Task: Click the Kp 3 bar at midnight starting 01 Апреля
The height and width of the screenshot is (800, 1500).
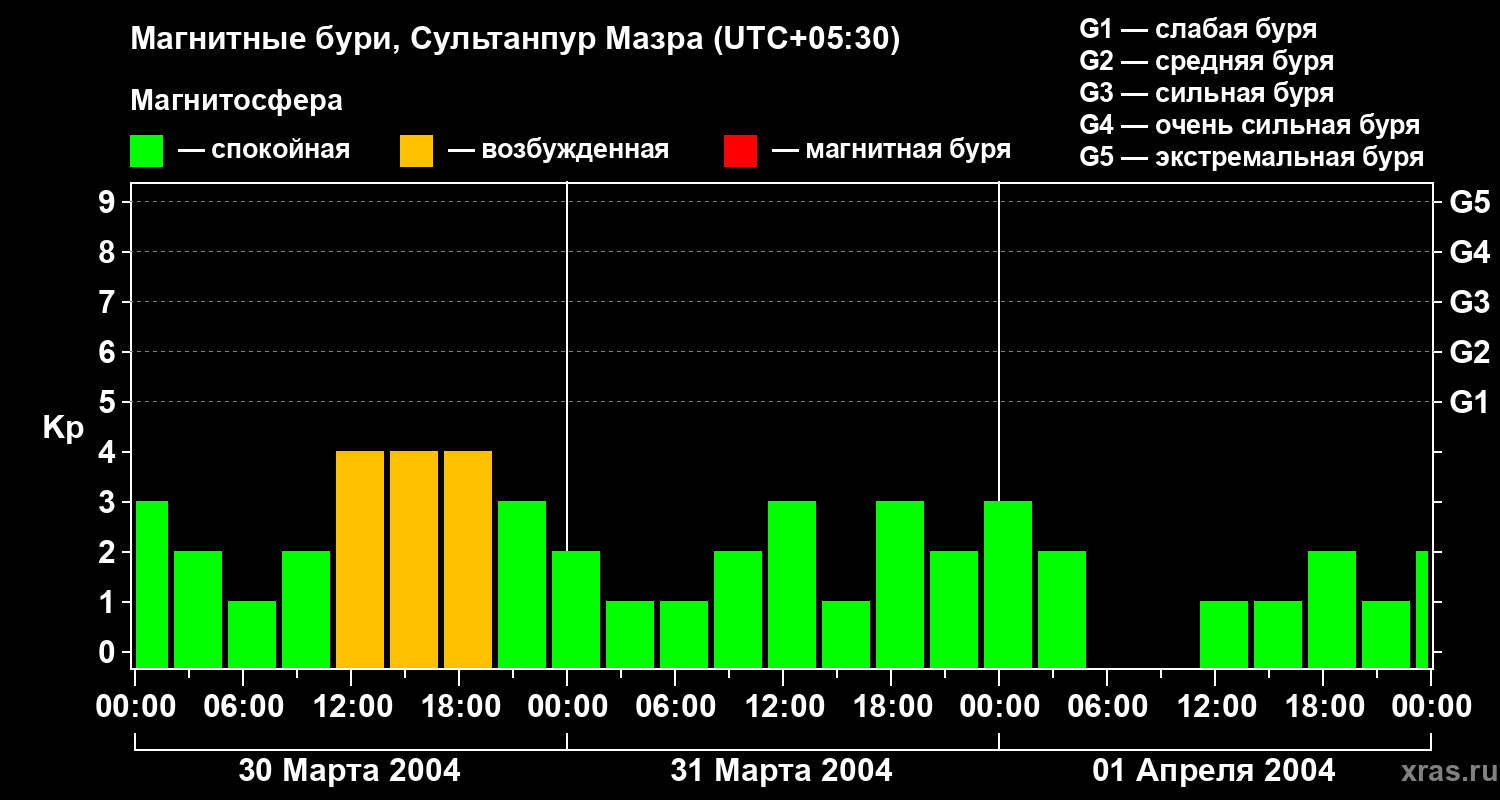Action: (1008, 585)
